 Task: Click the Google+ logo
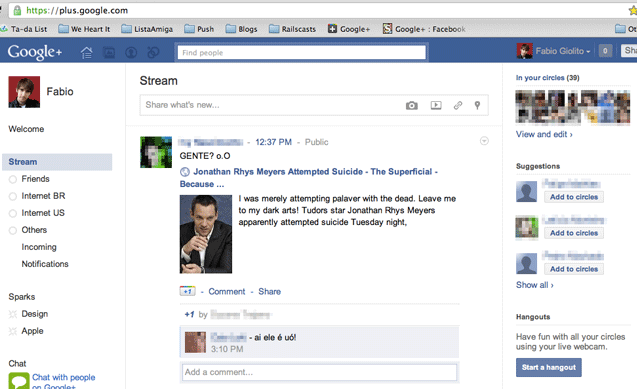(x=35, y=52)
